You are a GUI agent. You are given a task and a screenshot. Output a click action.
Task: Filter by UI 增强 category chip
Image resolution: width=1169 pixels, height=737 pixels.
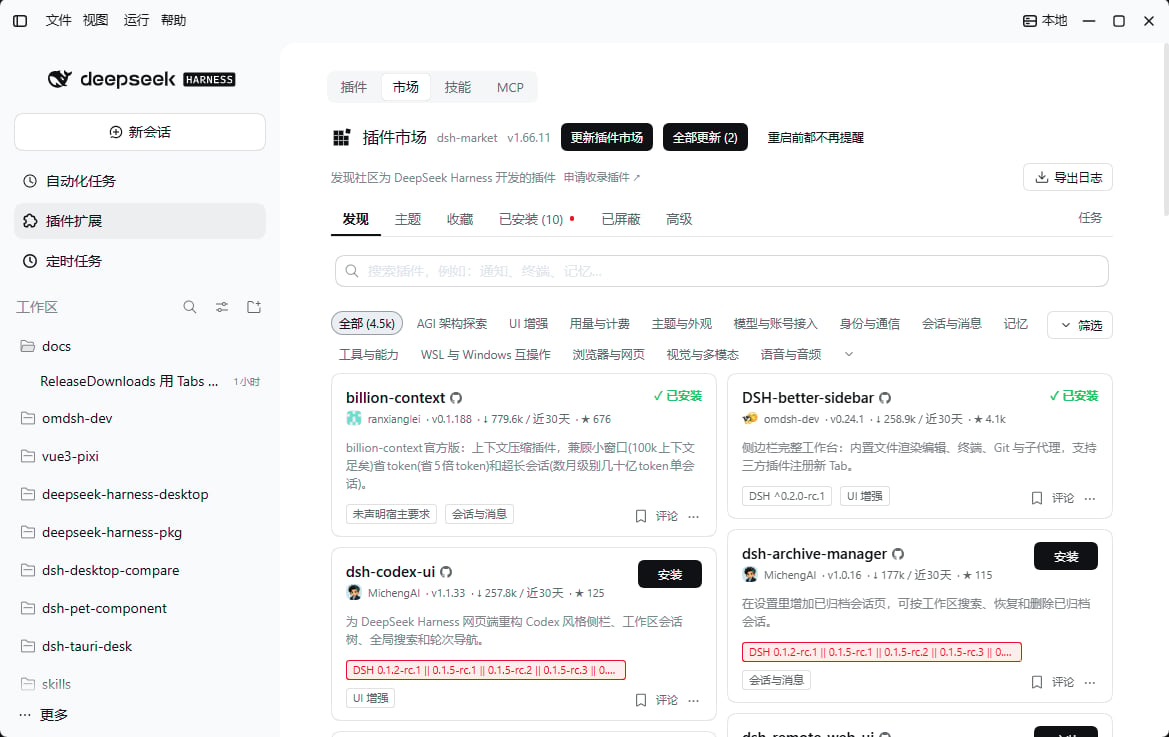point(529,323)
